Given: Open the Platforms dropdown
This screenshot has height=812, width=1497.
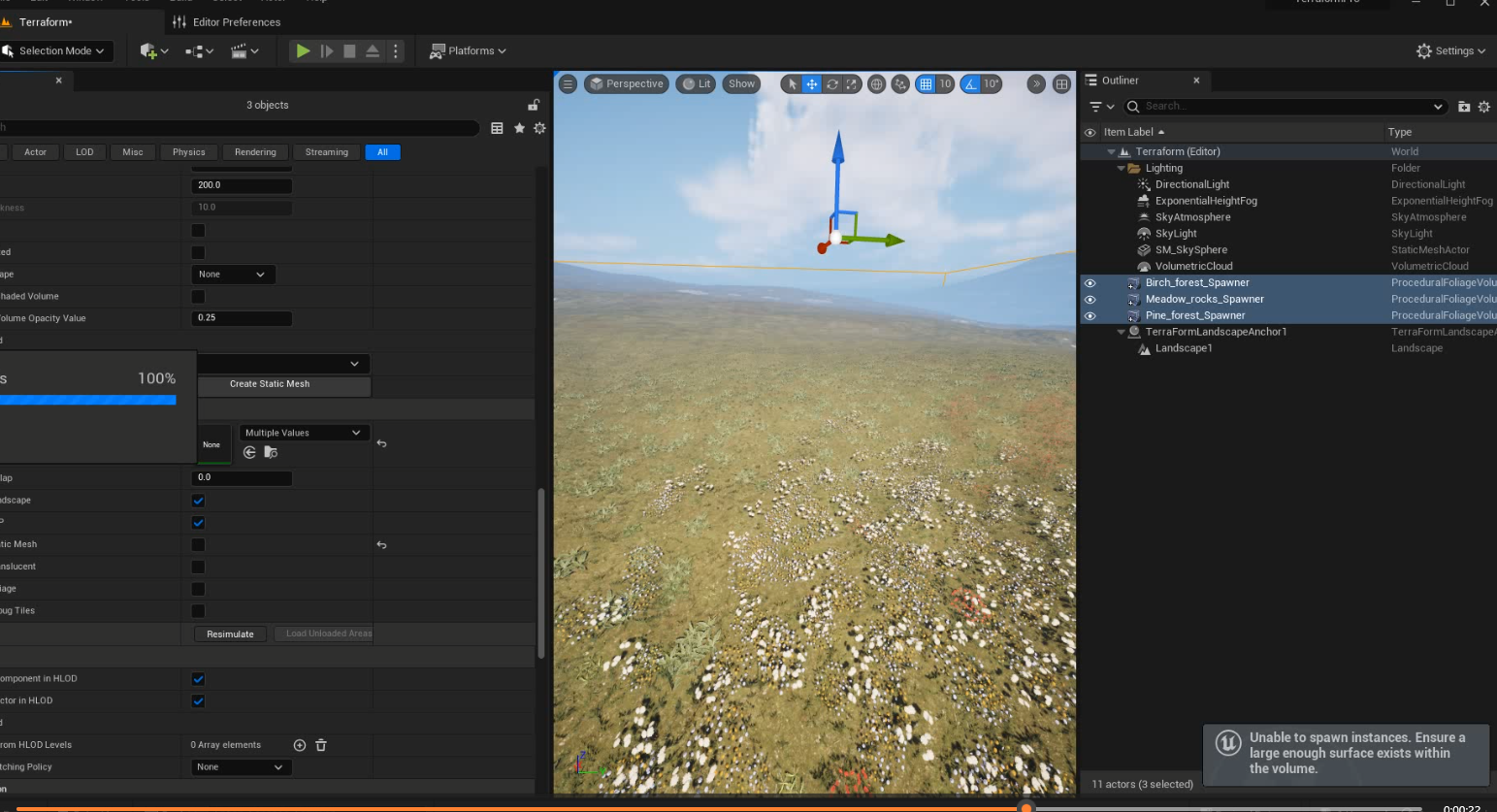Looking at the screenshot, I should click(x=468, y=50).
